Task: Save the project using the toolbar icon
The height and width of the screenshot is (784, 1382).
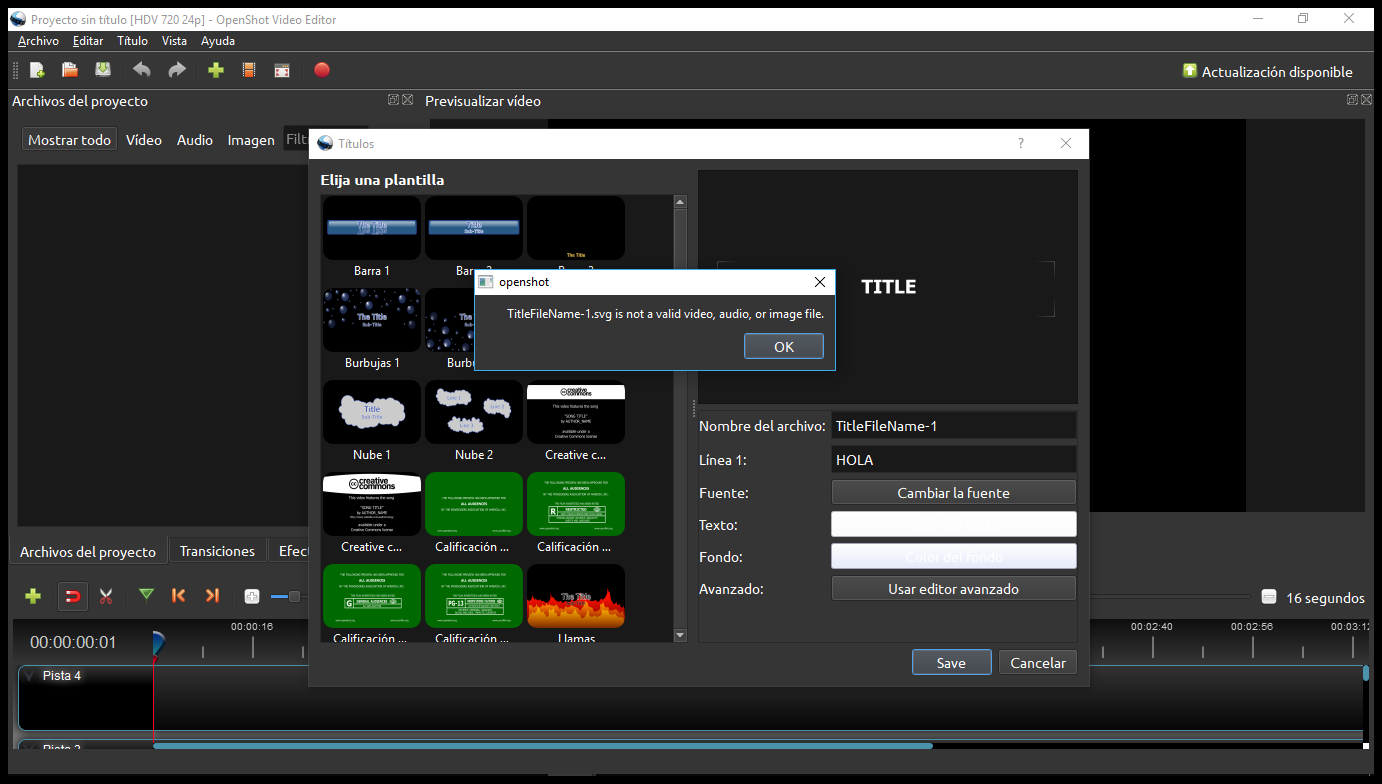Action: (103, 70)
